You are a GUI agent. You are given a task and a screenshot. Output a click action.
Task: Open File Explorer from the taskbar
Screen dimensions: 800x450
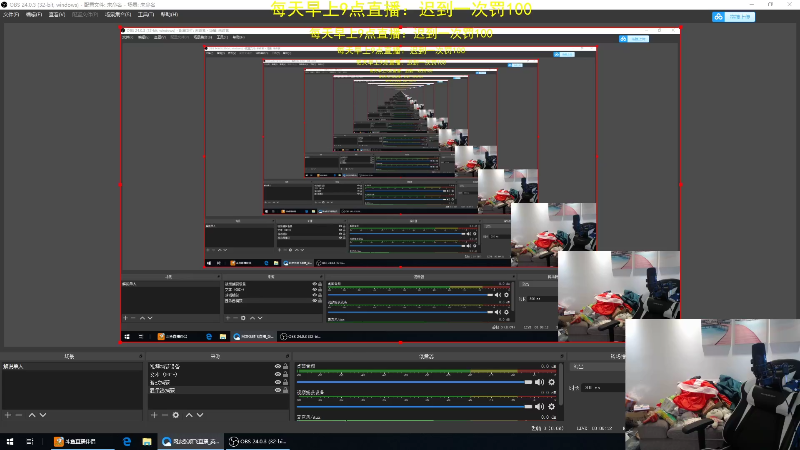147,441
